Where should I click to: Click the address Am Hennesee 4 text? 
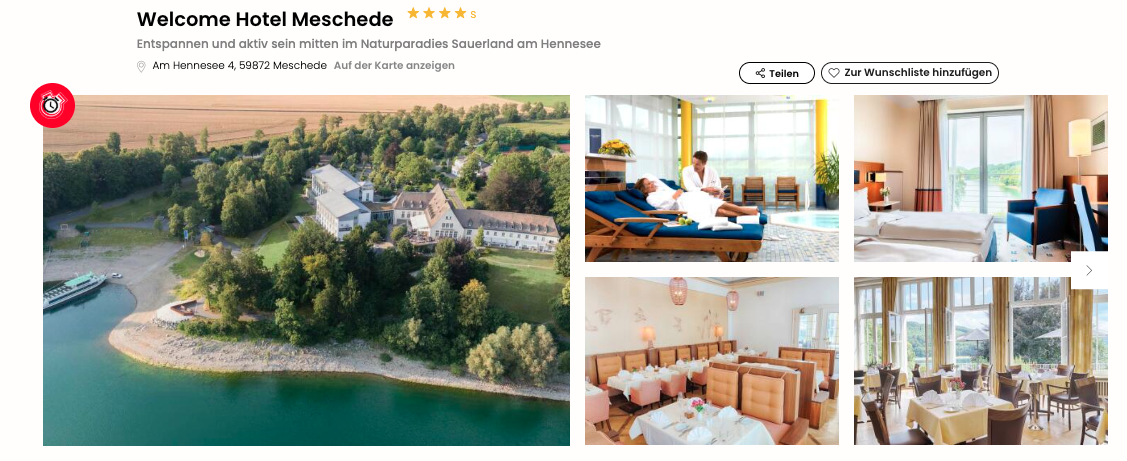click(239, 65)
